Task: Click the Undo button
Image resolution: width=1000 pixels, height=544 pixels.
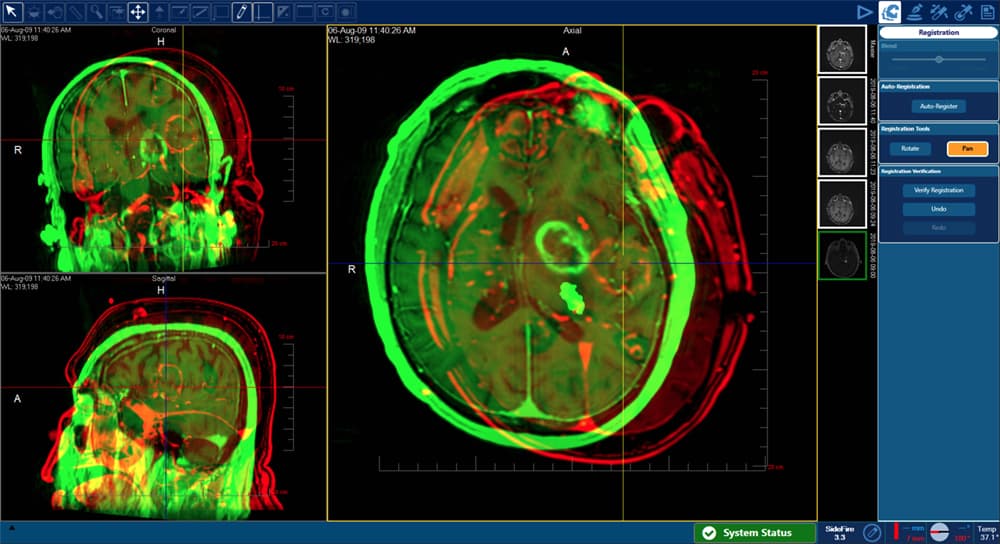Action: (x=938, y=209)
